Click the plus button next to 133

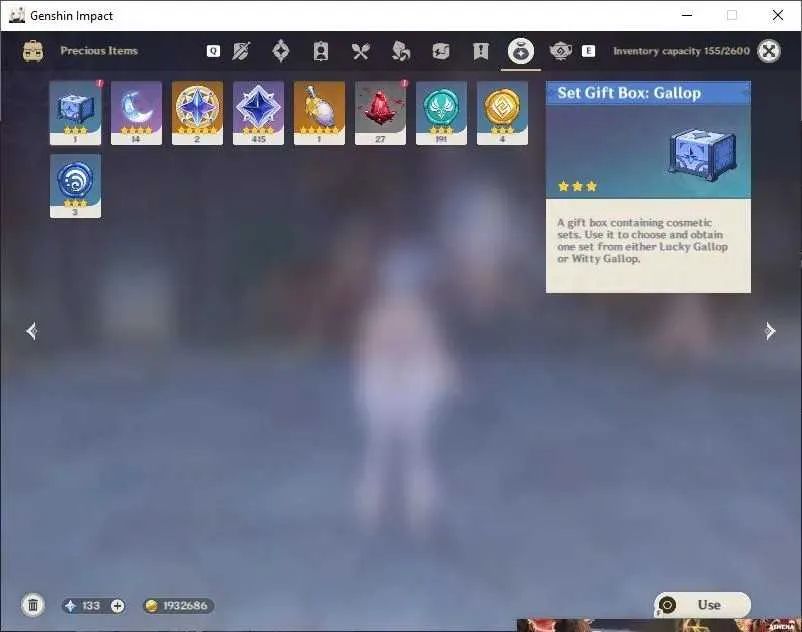pyautogui.click(x=117, y=606)
